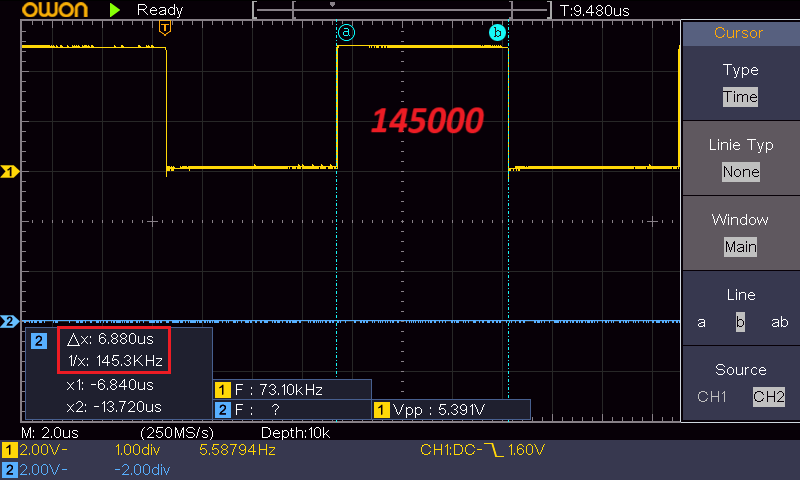Click the yellow channel 1 frequency badge
Image resolution: width=800 pixels, height=480 pixels.
pyautogui.click(x=222, y=390)
